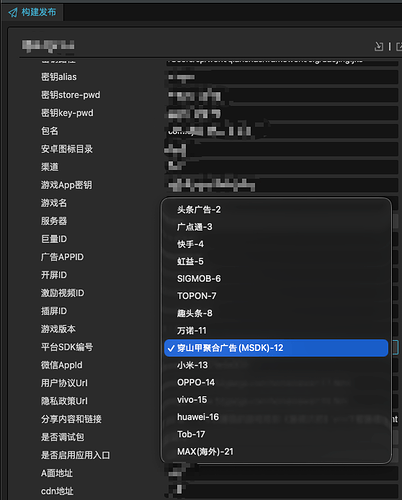Click the 密钥alias input field
This screenshot has width=402, height=500.
click(x=282, y=77)
